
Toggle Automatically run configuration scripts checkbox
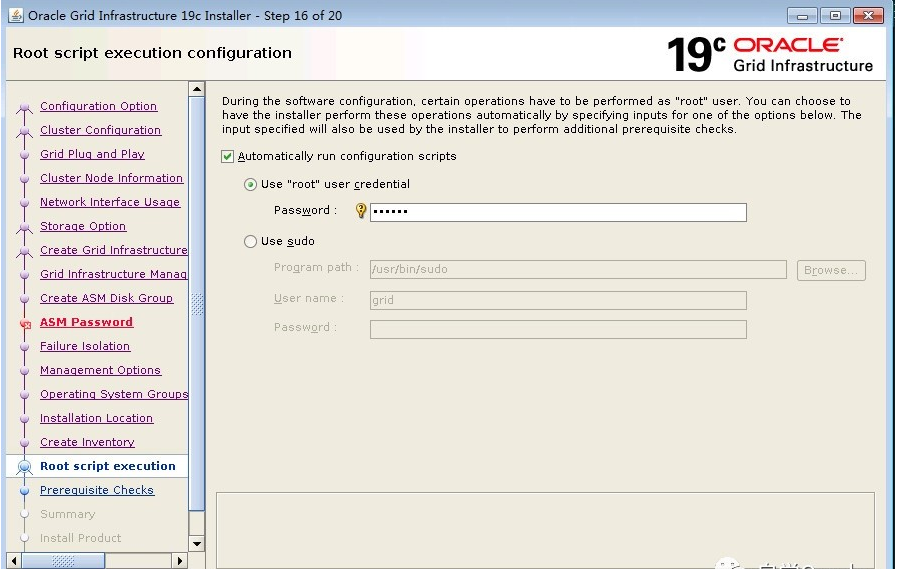(x=227, y=156)
